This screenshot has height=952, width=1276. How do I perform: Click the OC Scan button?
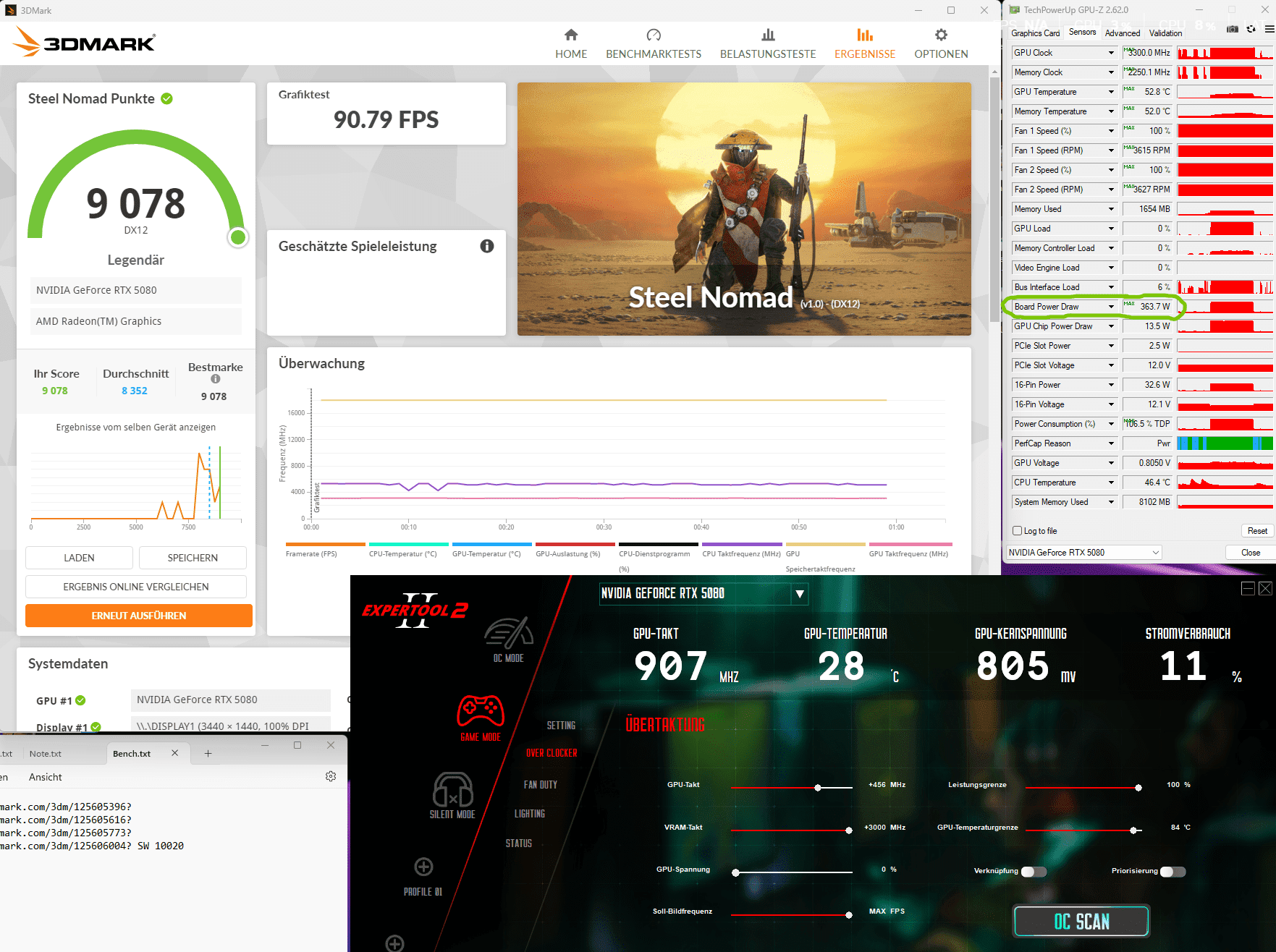[1081, 922]
